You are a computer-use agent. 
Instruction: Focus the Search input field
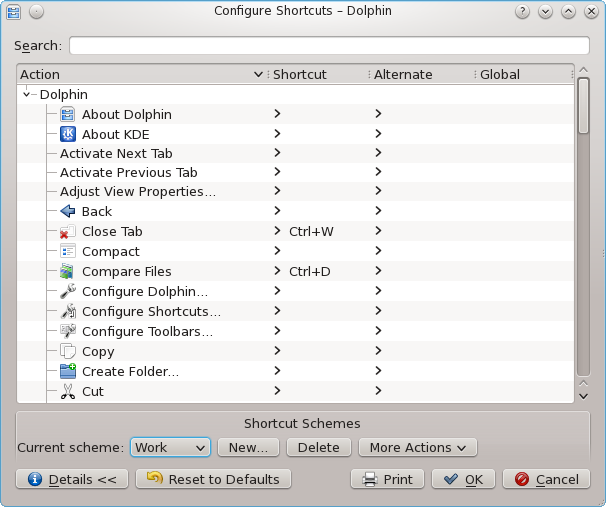coord(329,46)
